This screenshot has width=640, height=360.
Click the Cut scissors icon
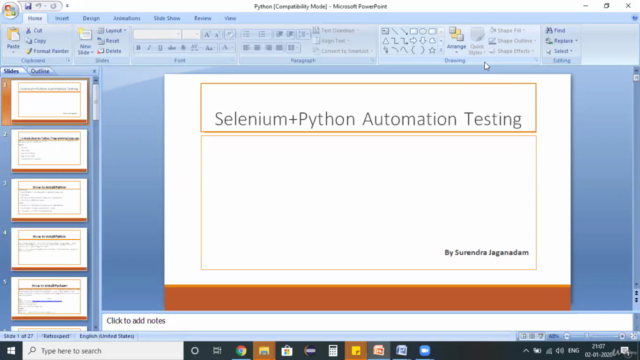click(29, 31)
